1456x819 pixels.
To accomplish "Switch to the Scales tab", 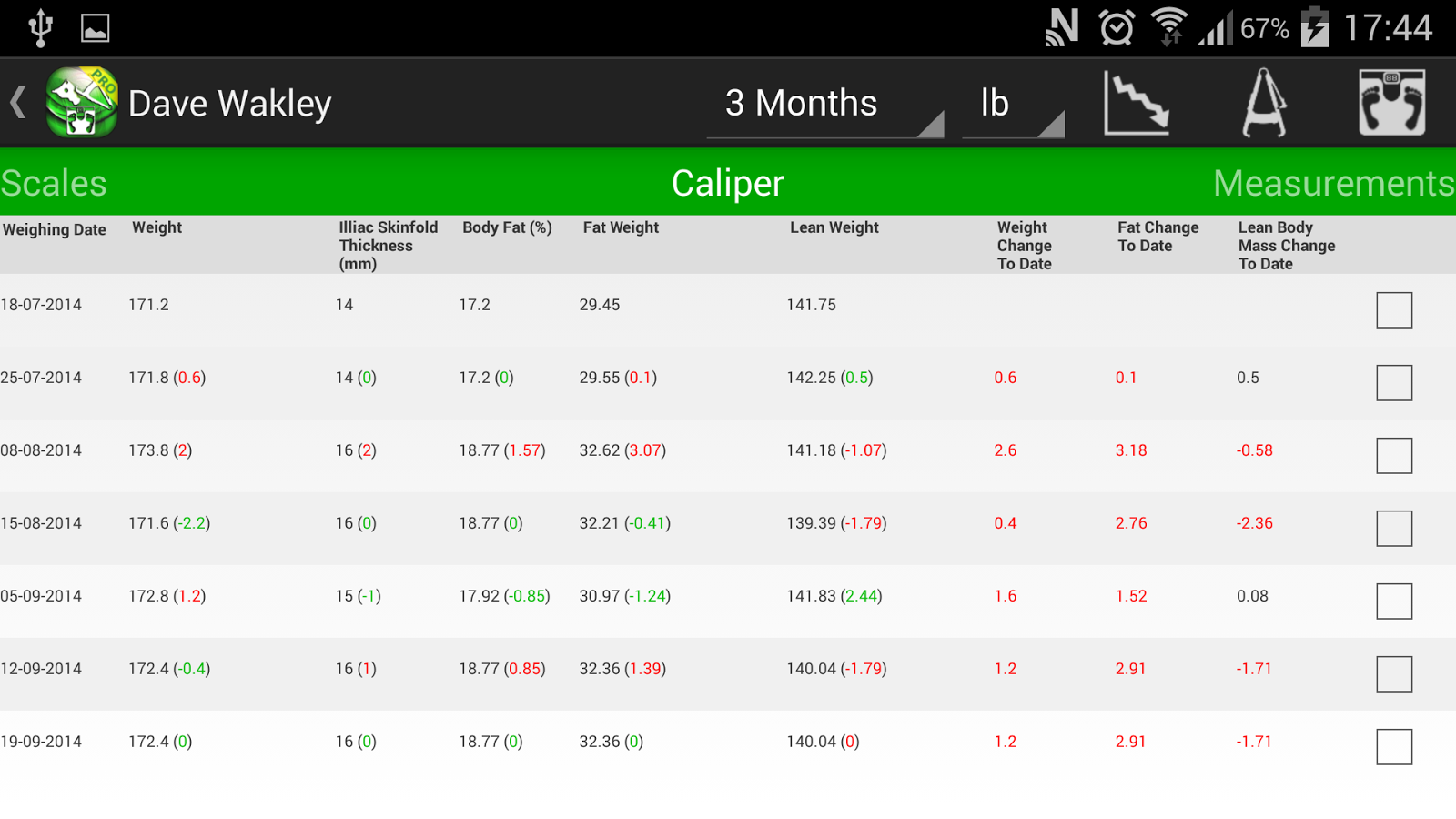I will [53, 183].
